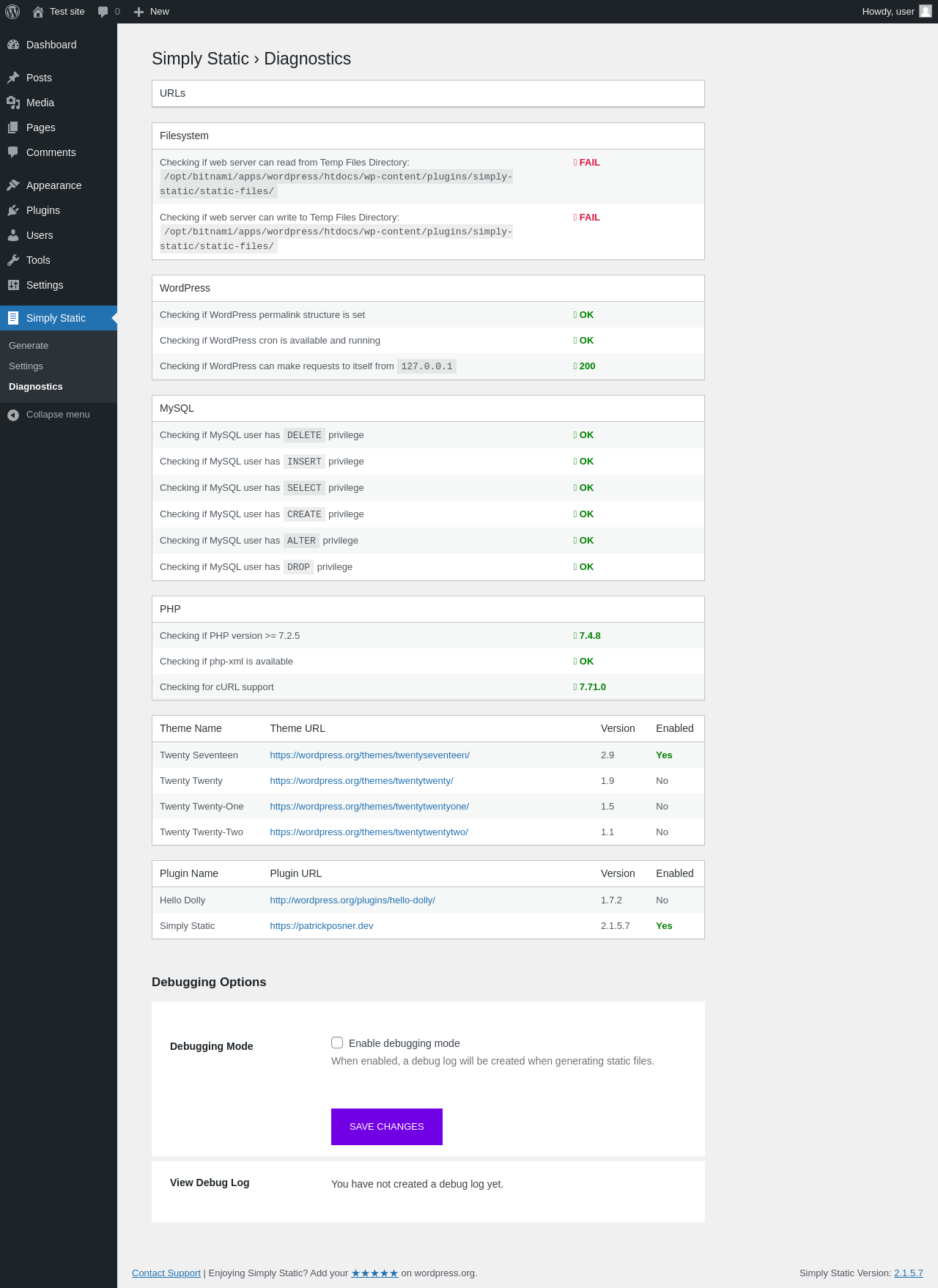Image resolution: width=938 pixels, height=1288 pixels.
Task: Open the Posts menu
Action: 59,78
